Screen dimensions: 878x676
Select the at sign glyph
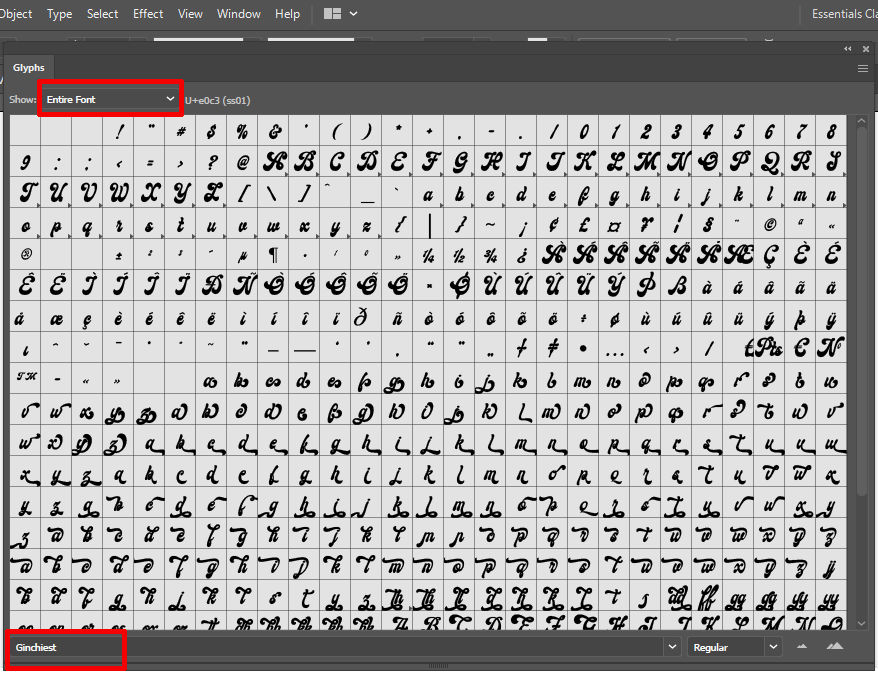click(242, 162)
